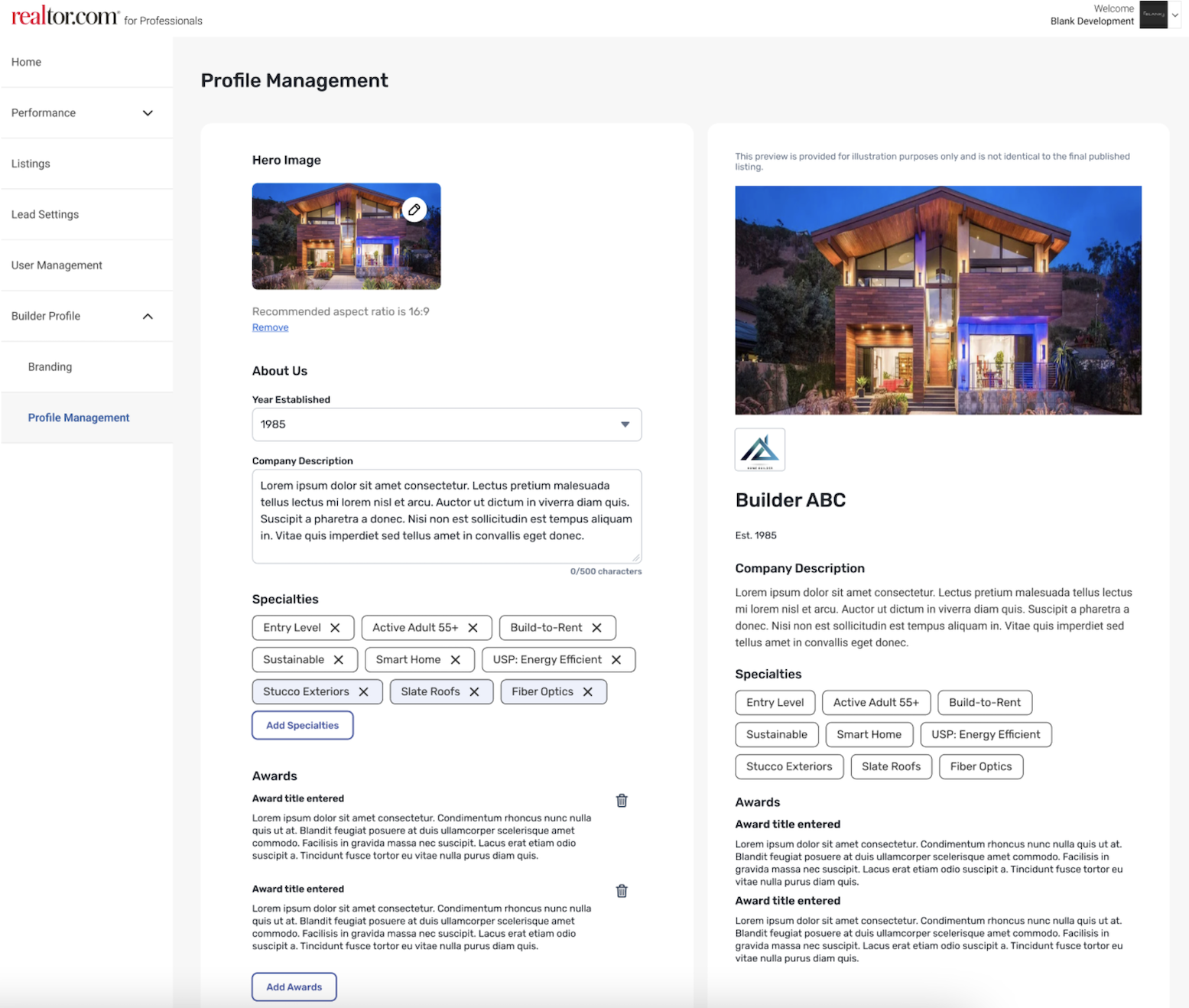
Task: Collapse the Builder Profile section chevron
Action: [148, 317]
